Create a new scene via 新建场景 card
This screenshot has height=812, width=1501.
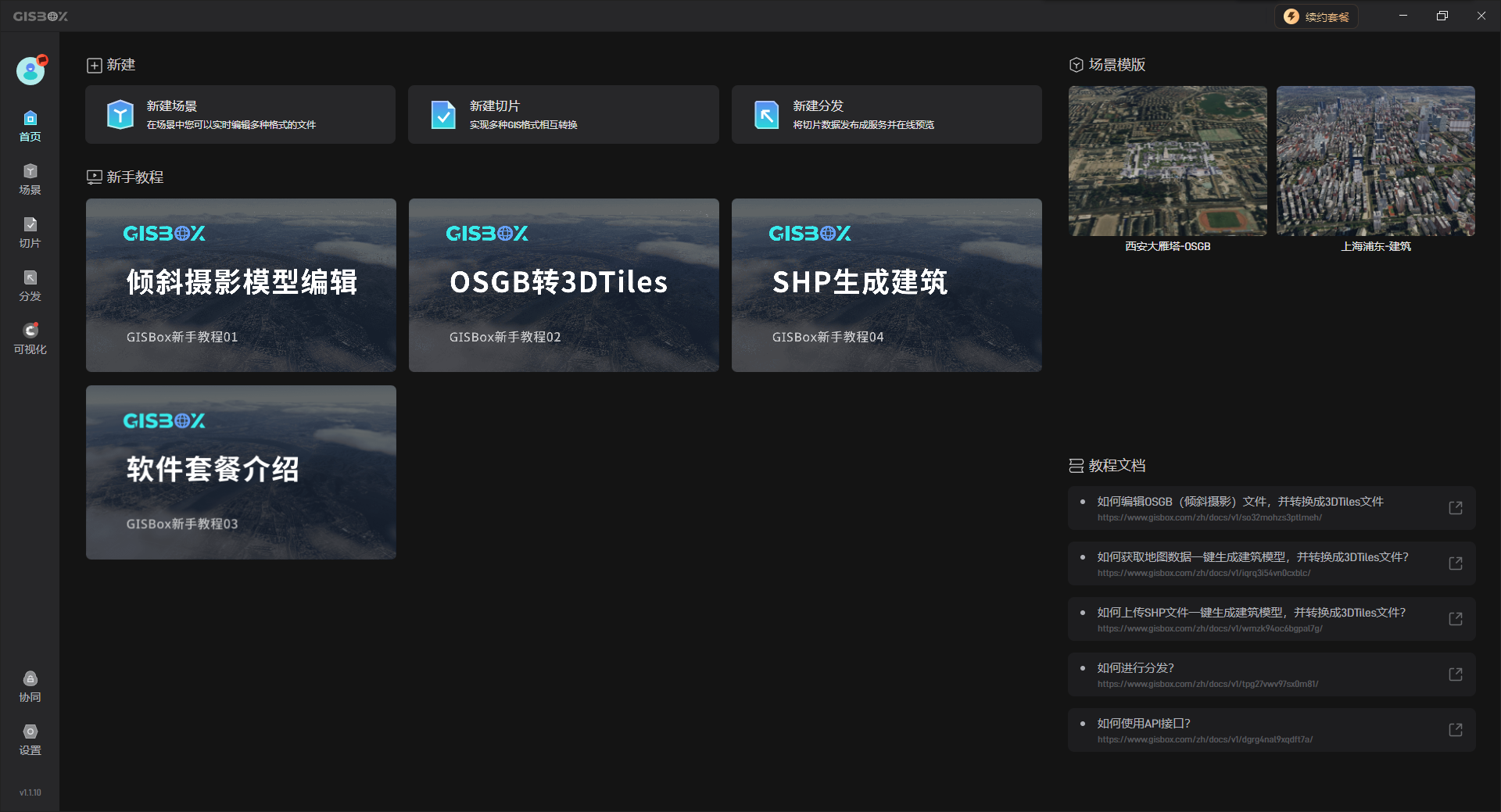point(240,115)
